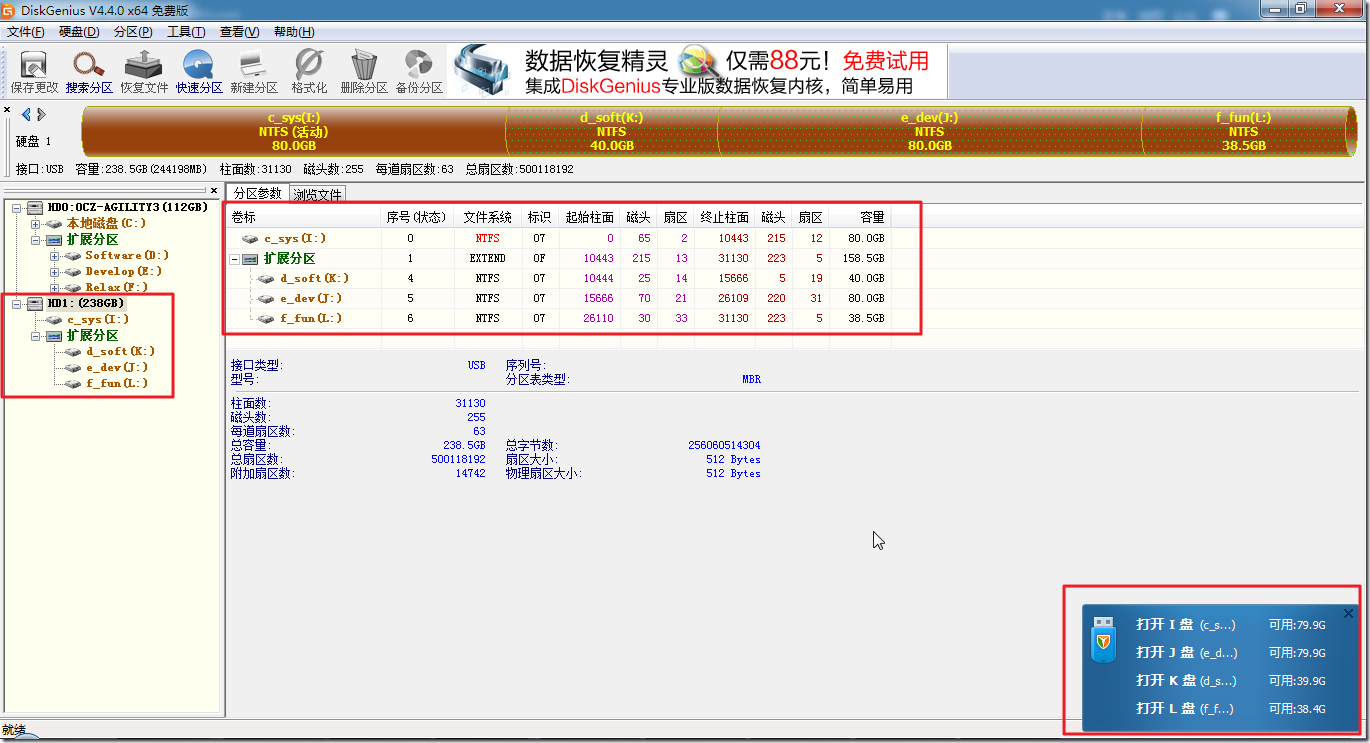Open the 帮助(H) menu
1370x743 pixels.
293,32
